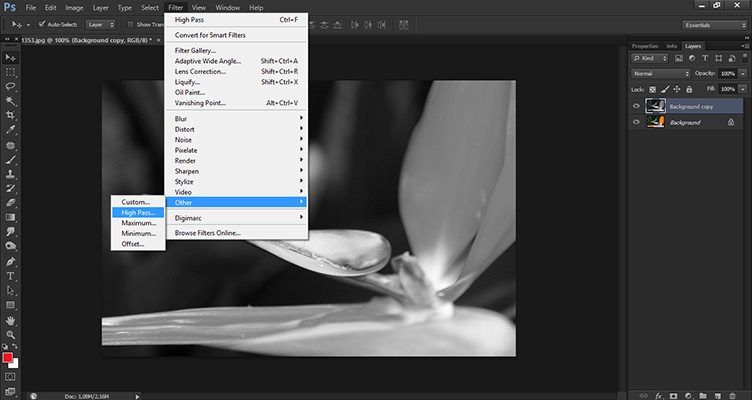The width and height of the screenshot is (752, 400).
Task: Activate the Hand tool
Action: [x=10, y=319]
